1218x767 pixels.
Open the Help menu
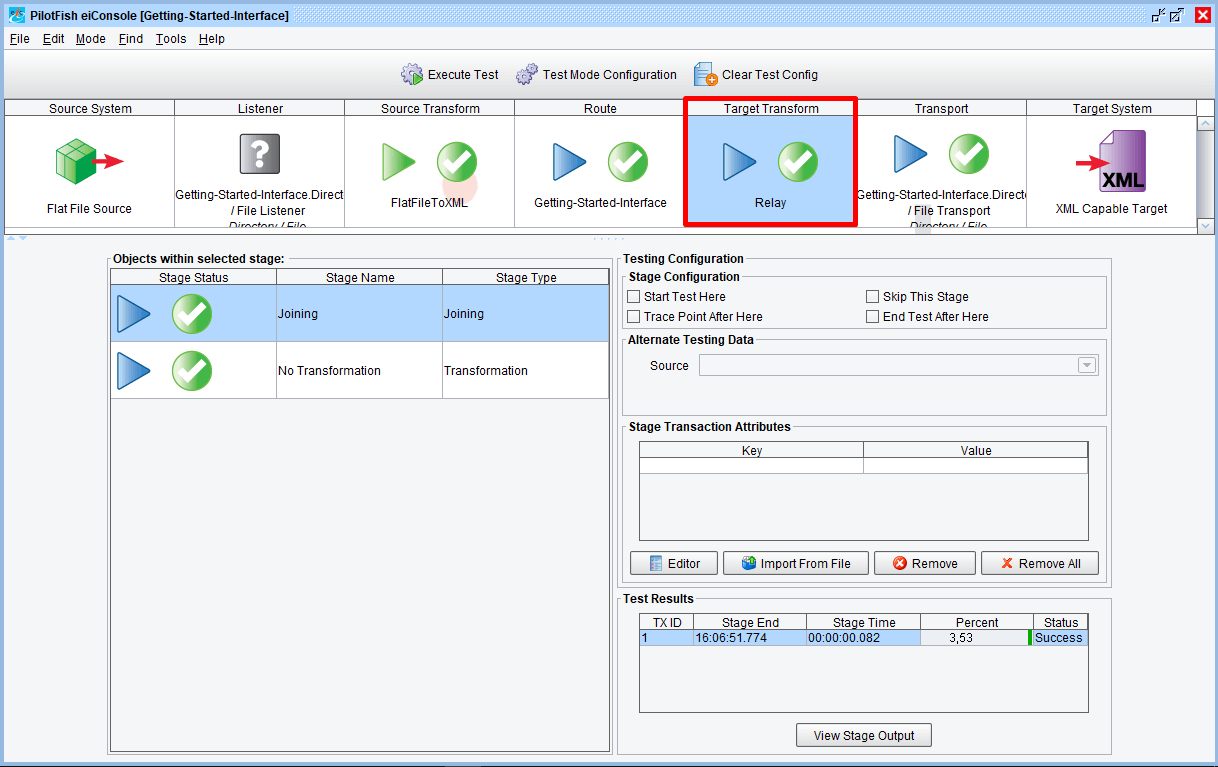(x=212, y=39)
